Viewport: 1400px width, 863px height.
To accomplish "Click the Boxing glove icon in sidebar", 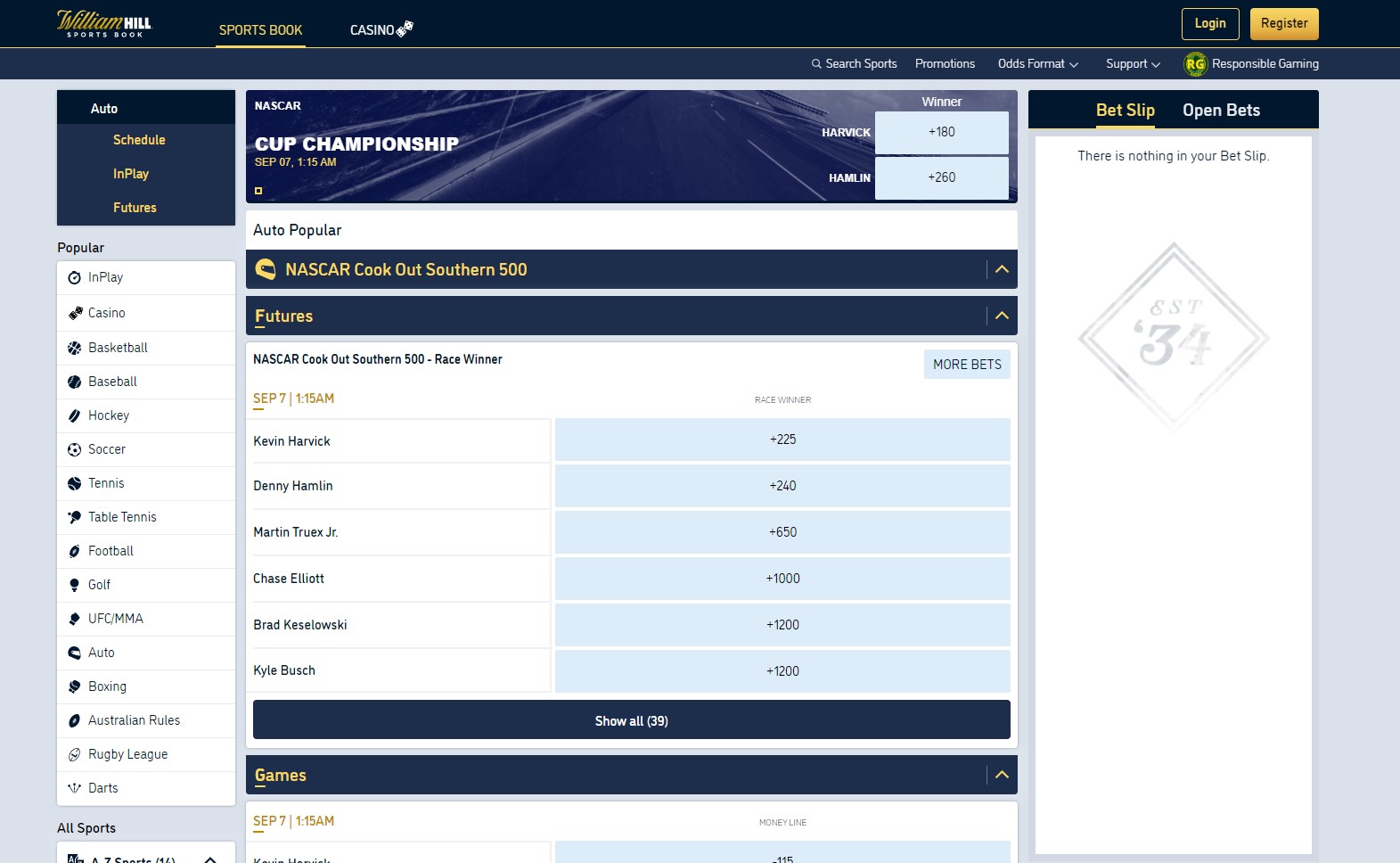I will click(x=74, y=686).
